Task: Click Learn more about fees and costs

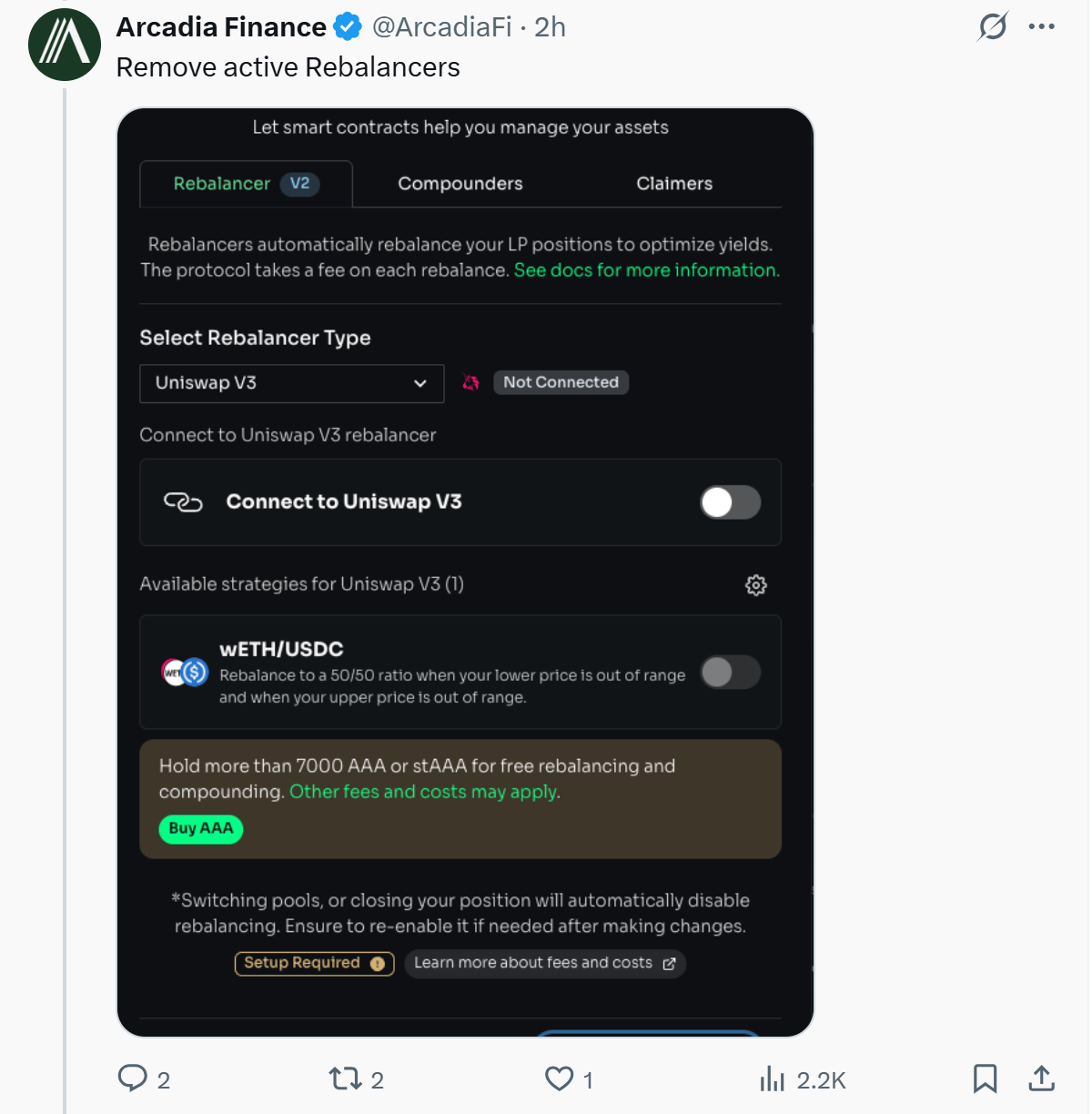Action: pos(544,963)
